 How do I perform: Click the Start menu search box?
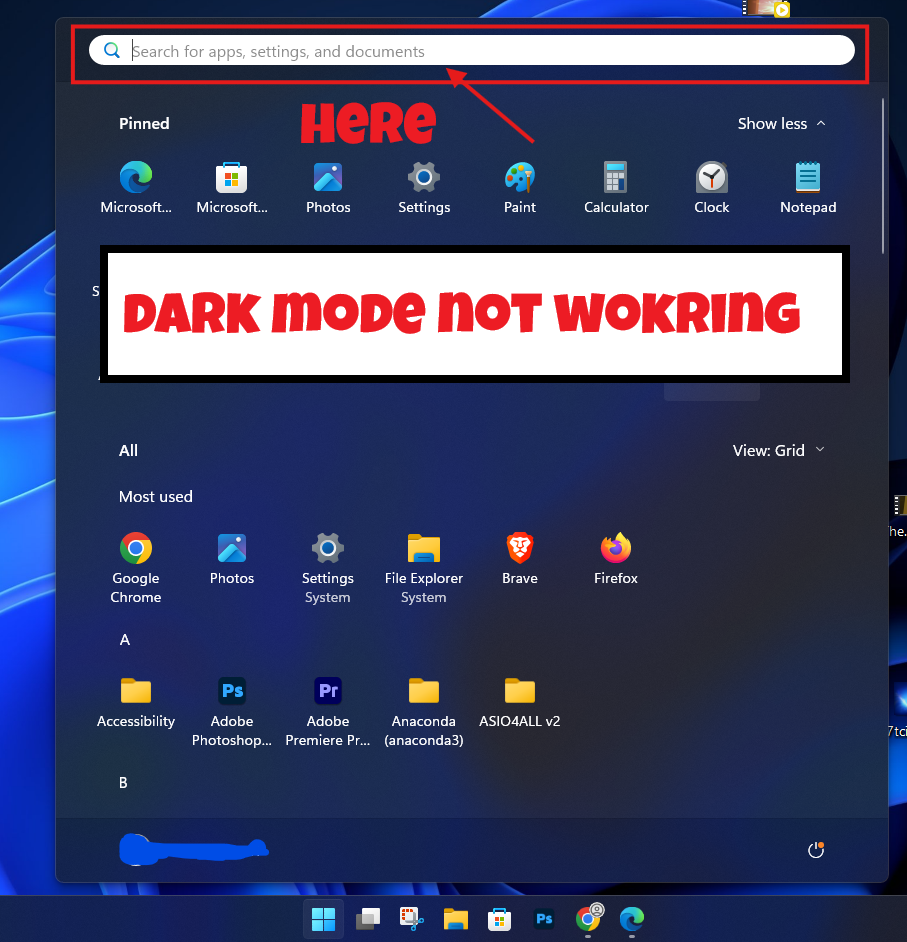click(472, 50)
